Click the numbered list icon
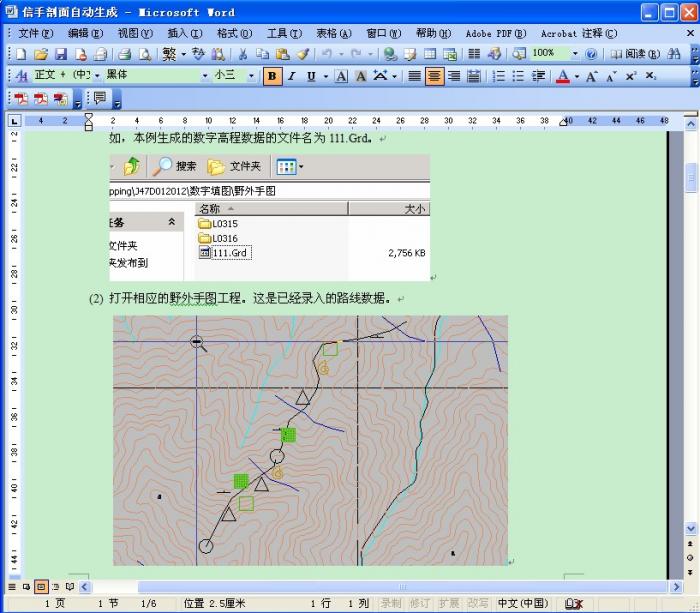This screenshot has height=613, width=700. click(498, 76)
